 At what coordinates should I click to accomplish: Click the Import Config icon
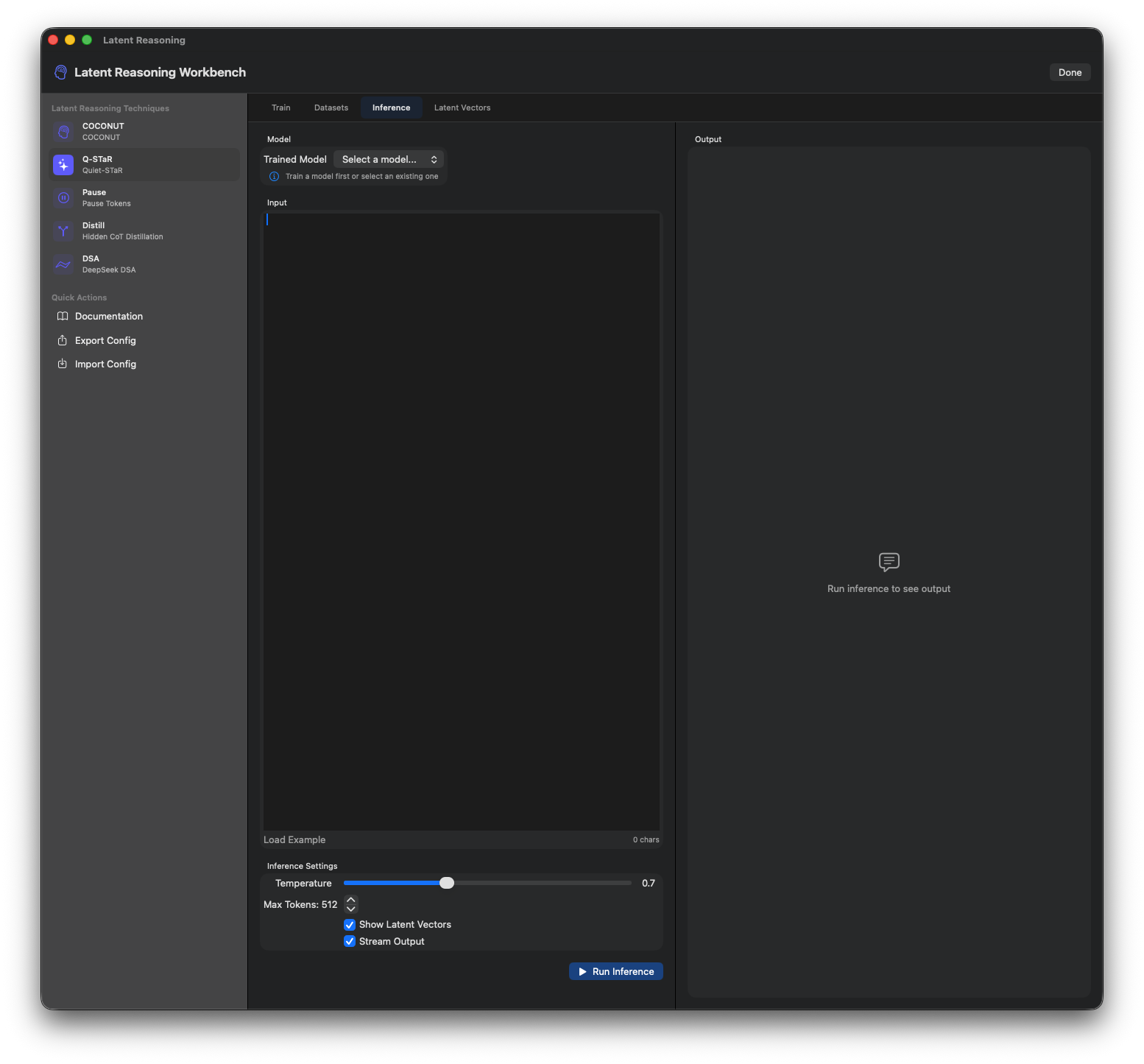pyautogui.click(x=63, y=364)
